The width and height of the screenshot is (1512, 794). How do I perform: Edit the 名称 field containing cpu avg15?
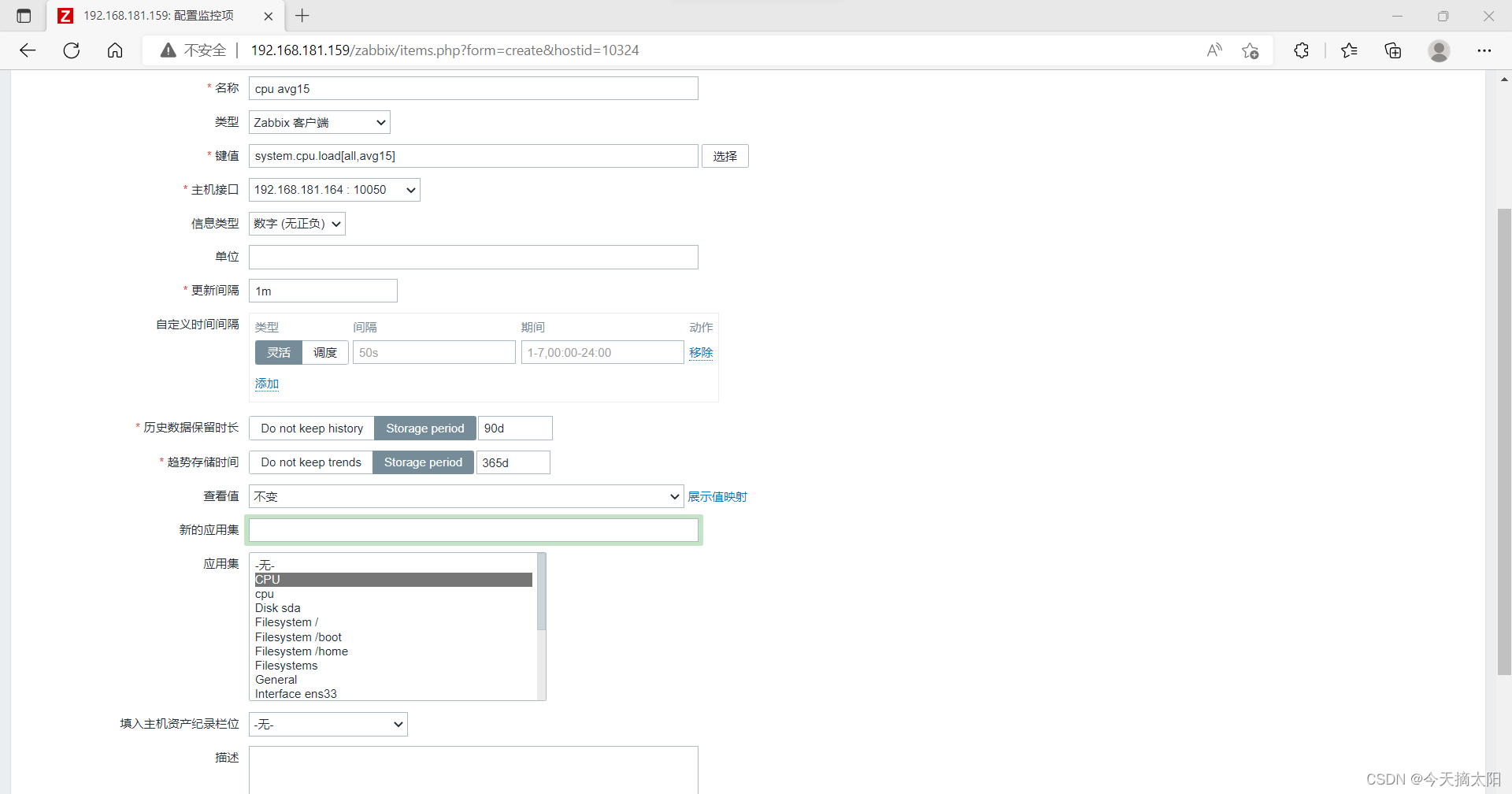pos(473,88)
